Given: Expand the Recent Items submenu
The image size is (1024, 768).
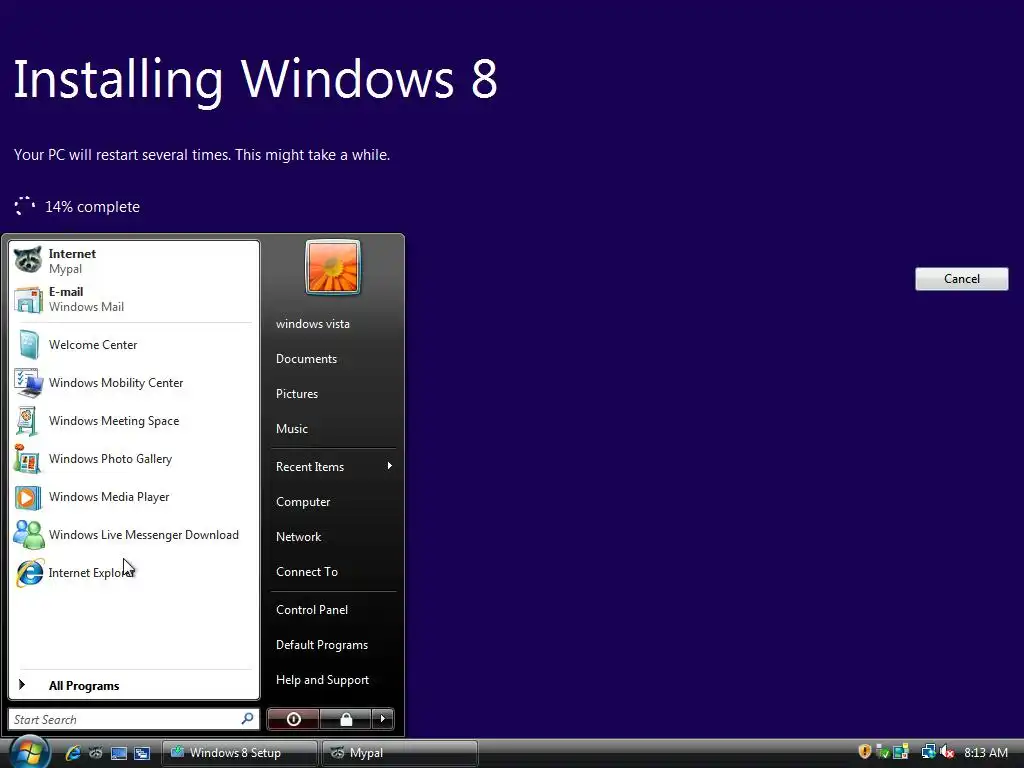Looking at the screenshot, I should [x=333, y=466].
